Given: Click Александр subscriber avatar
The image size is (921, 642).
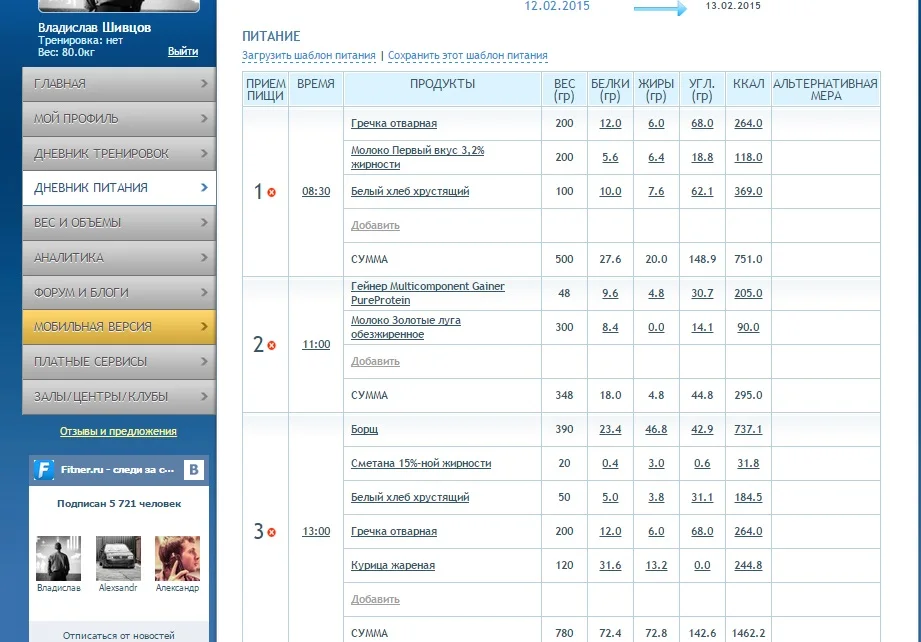Looking at the screenshot, I should coord(177,558).
